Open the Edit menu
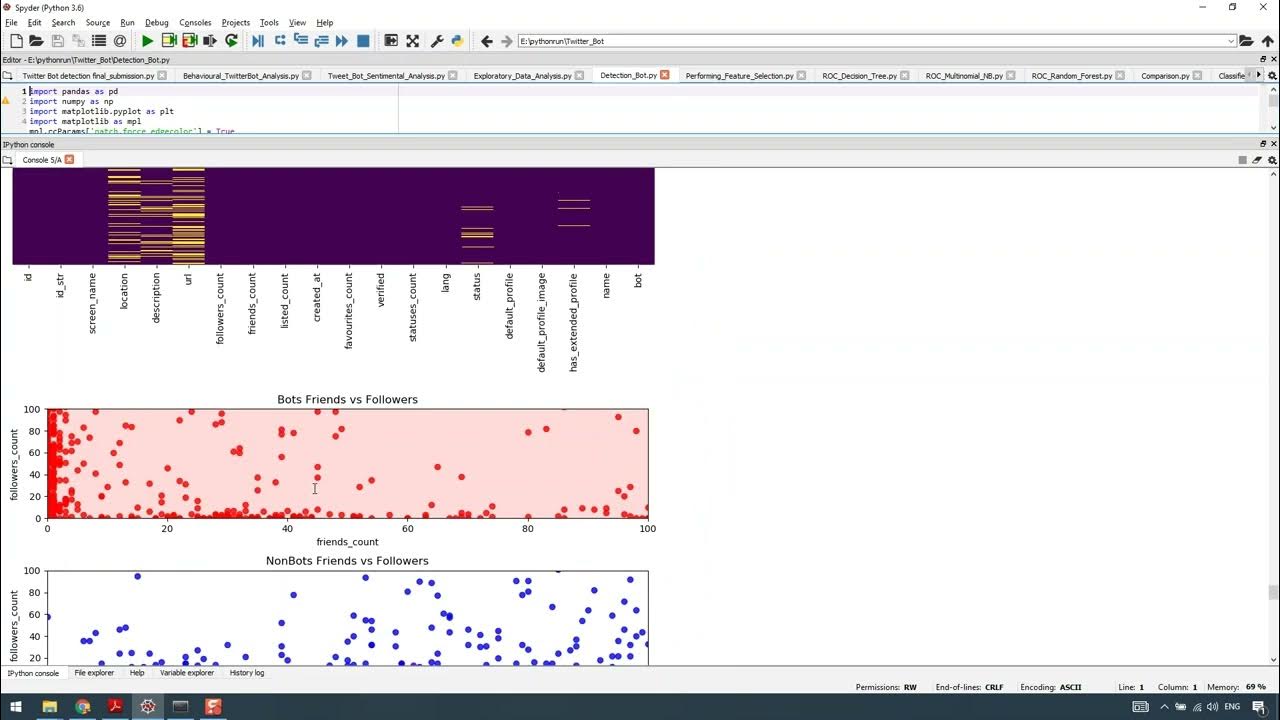 tap(34, 22)
